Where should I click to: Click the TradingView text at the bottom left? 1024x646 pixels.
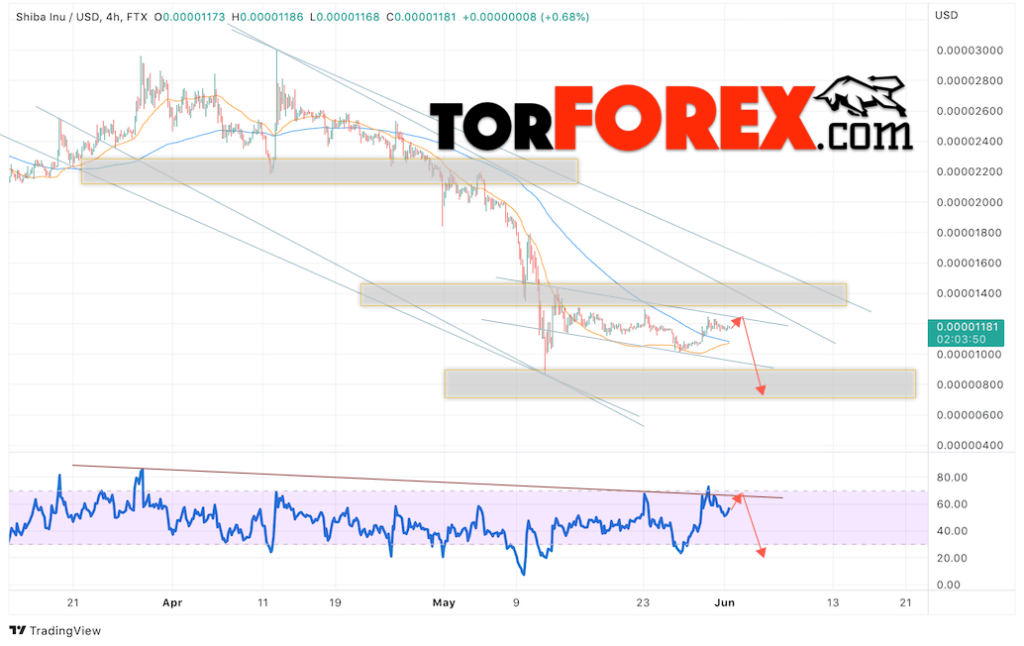[65, 631]
